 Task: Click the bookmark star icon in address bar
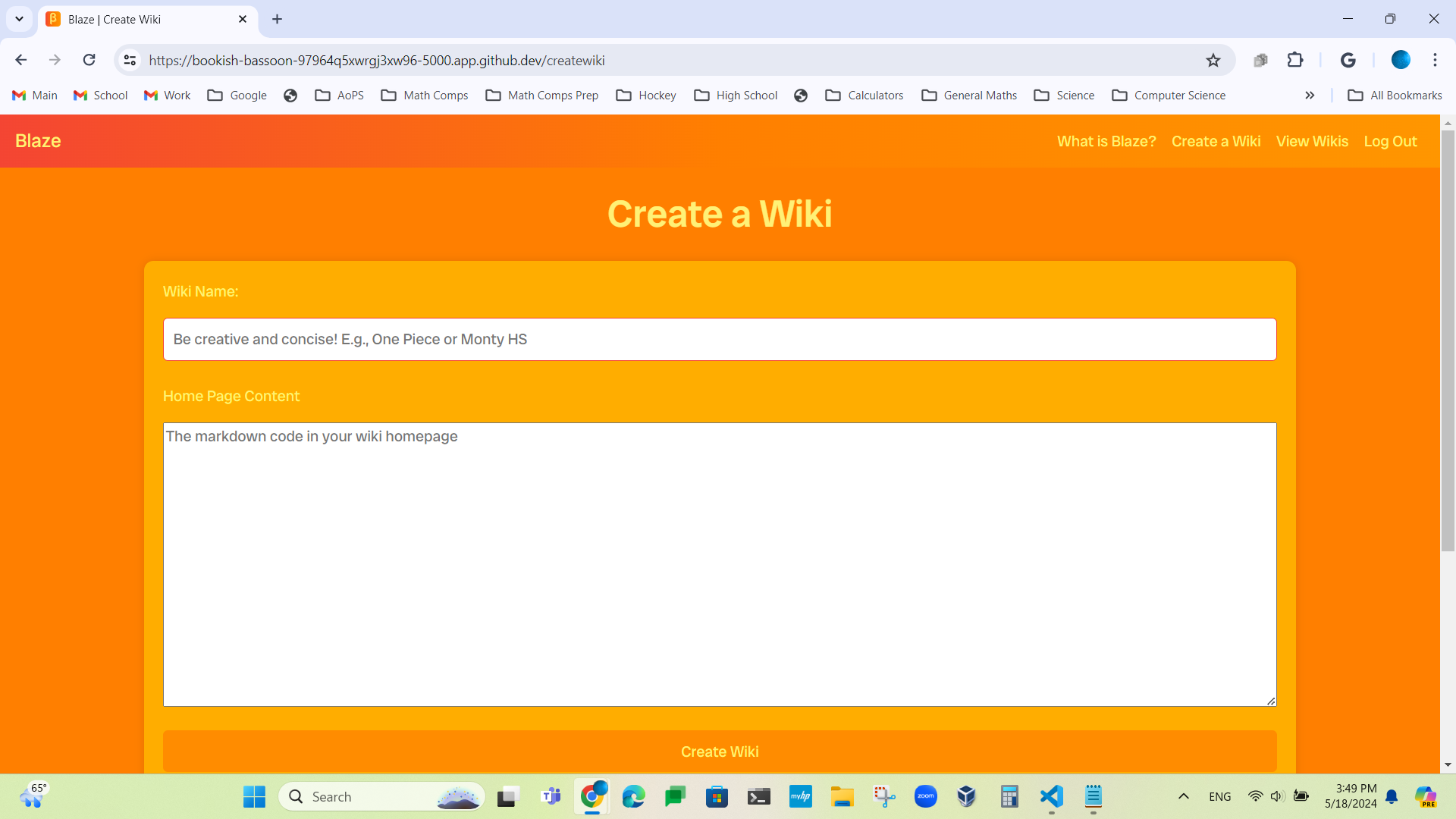[1213, 60]
